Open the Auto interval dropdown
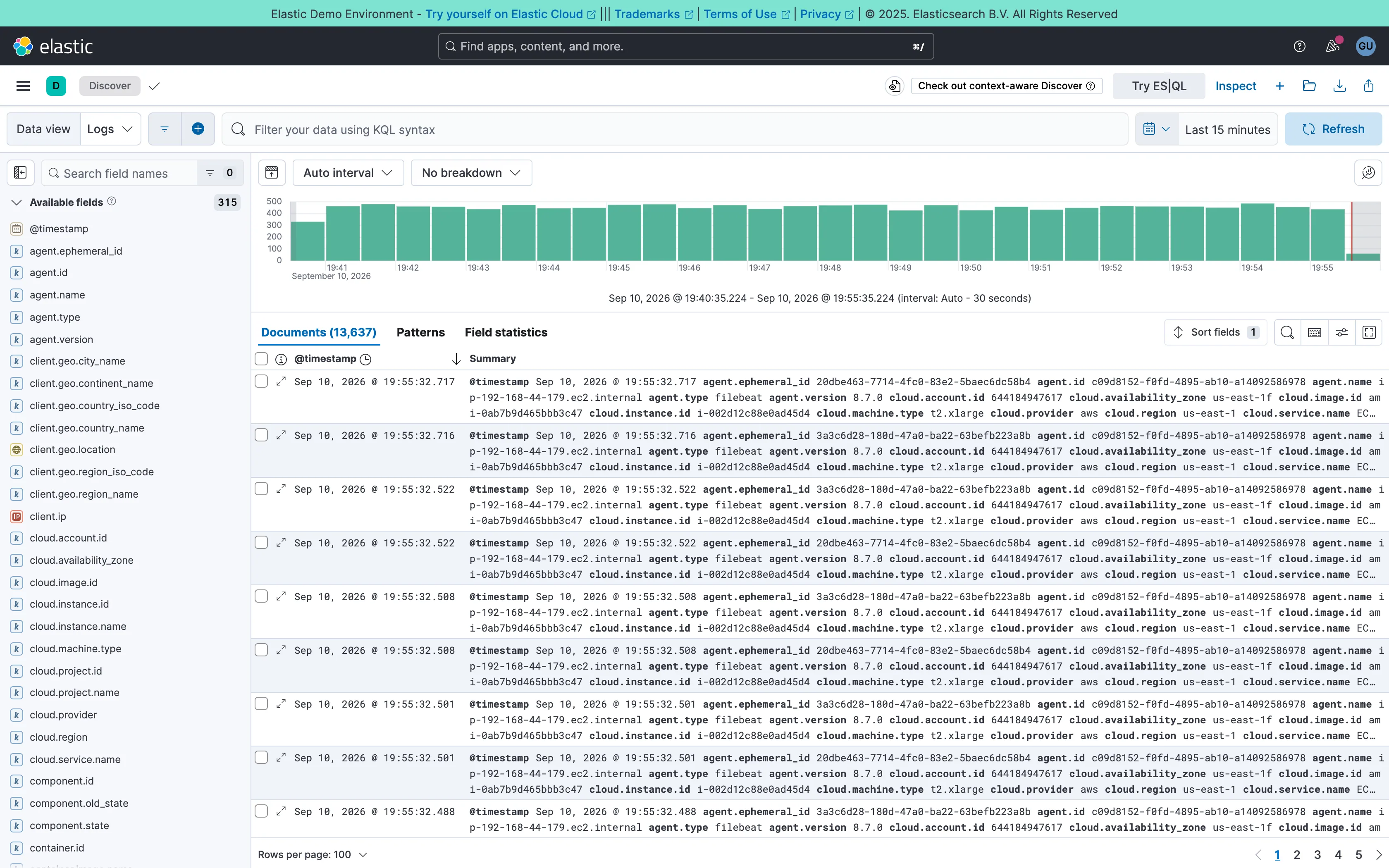The image size is (1389, 868). (x=348, y=173)
